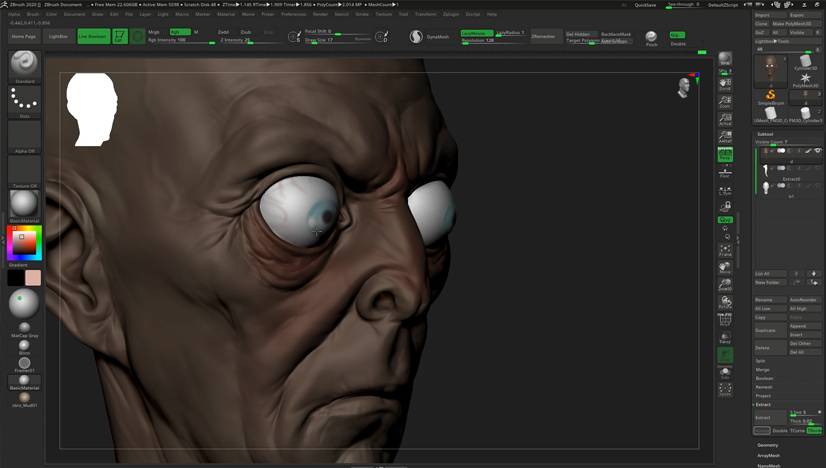This screenshot has height=468, width=826.
Task: Pick the Framer01 material
Action: click(x=24, y=364)
